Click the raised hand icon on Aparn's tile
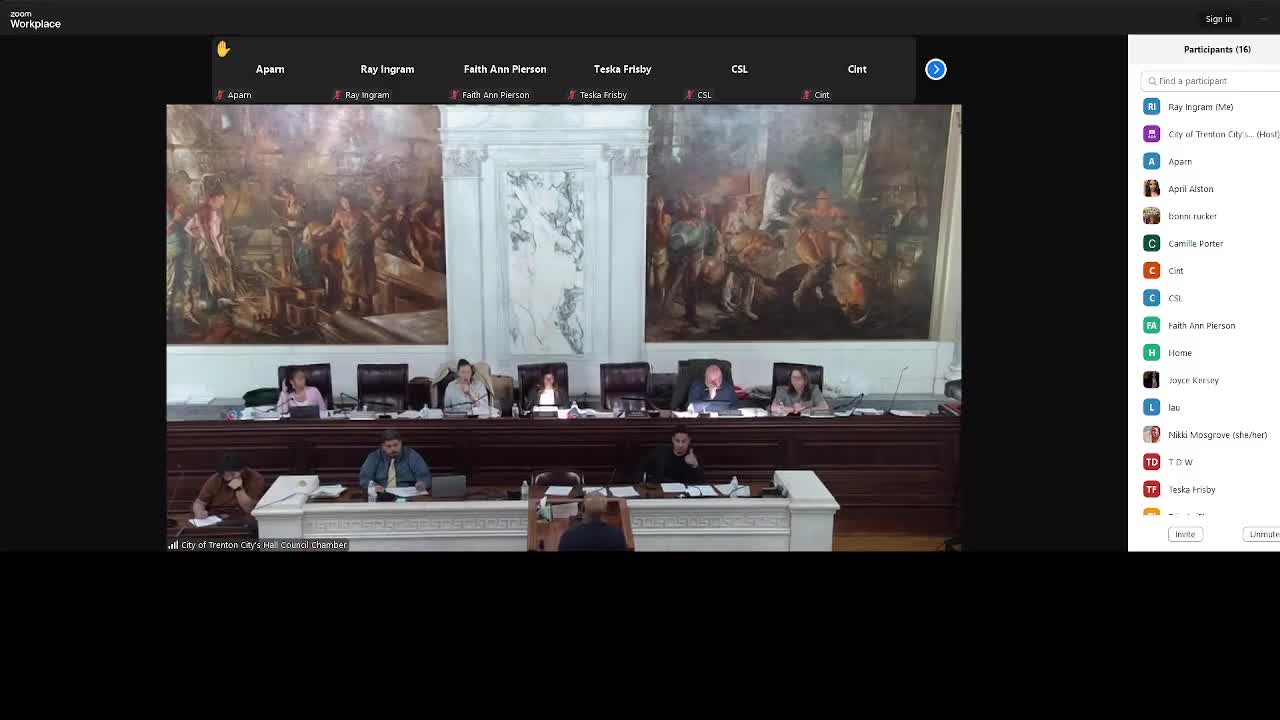The height and width of the screenshot is (720, 1280). pyautogui.click(x=223, y=49)
